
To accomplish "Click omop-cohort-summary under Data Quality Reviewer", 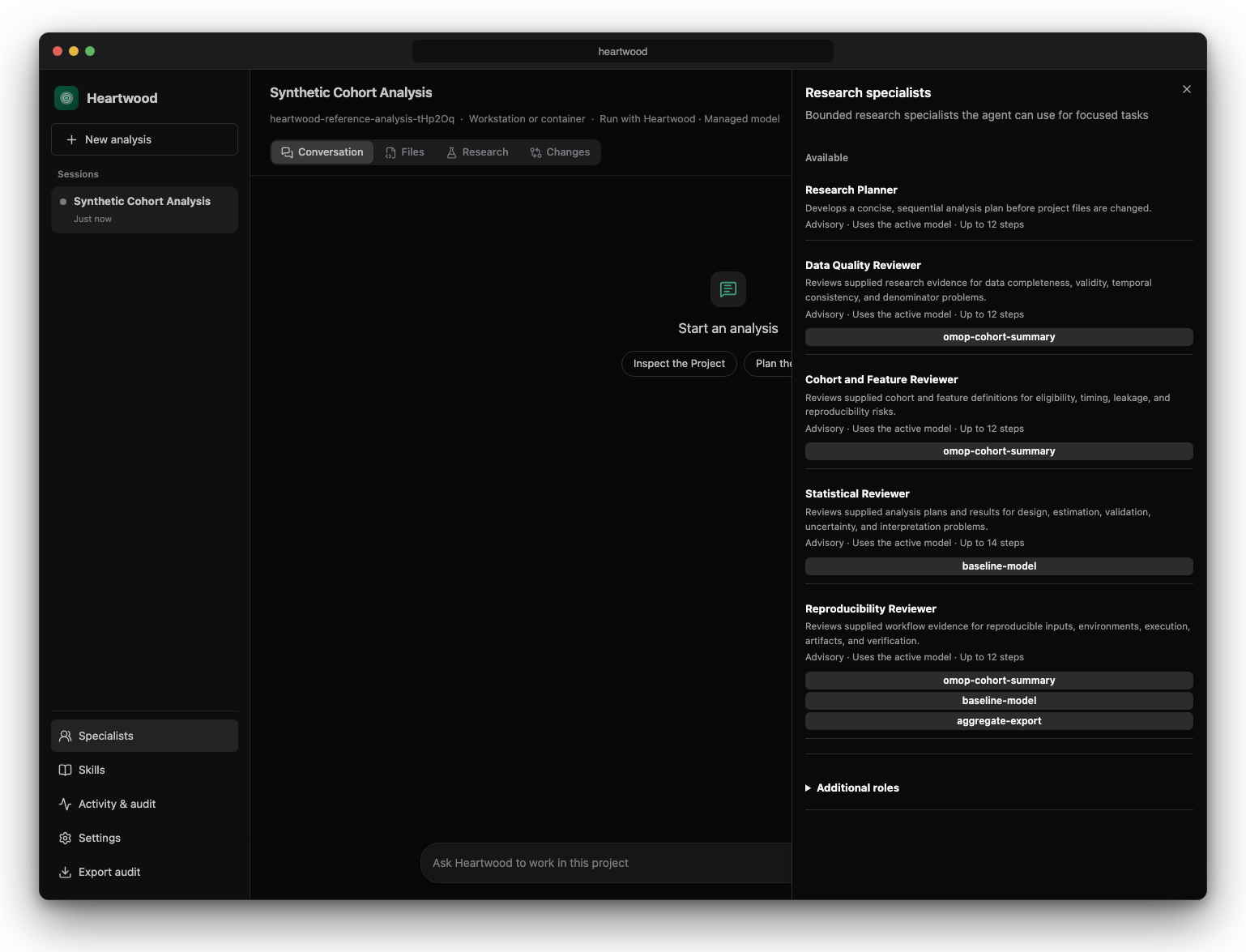I will click(x=999, y=337).
